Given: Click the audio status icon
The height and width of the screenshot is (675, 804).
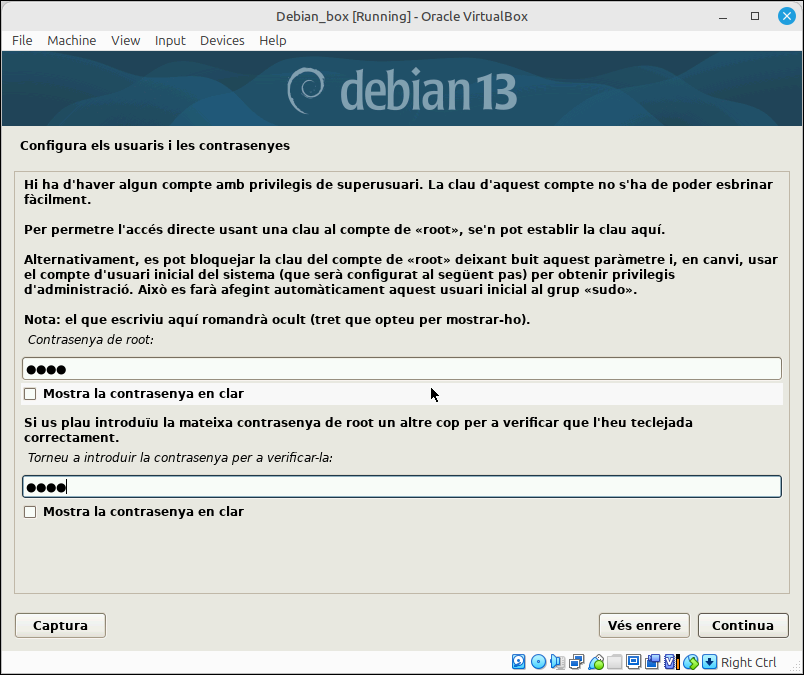Looking at the screenshot, I should coord(557,662).
